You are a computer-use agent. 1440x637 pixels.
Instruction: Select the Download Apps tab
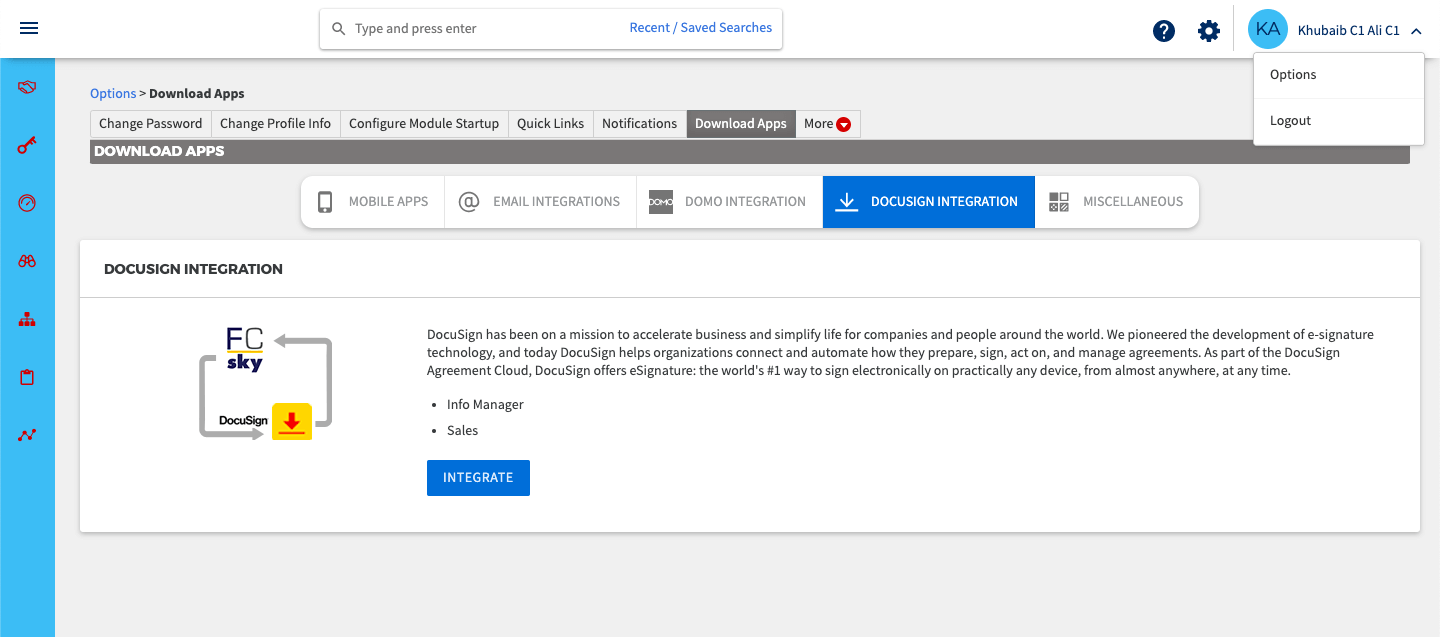(x=741, y=124)
